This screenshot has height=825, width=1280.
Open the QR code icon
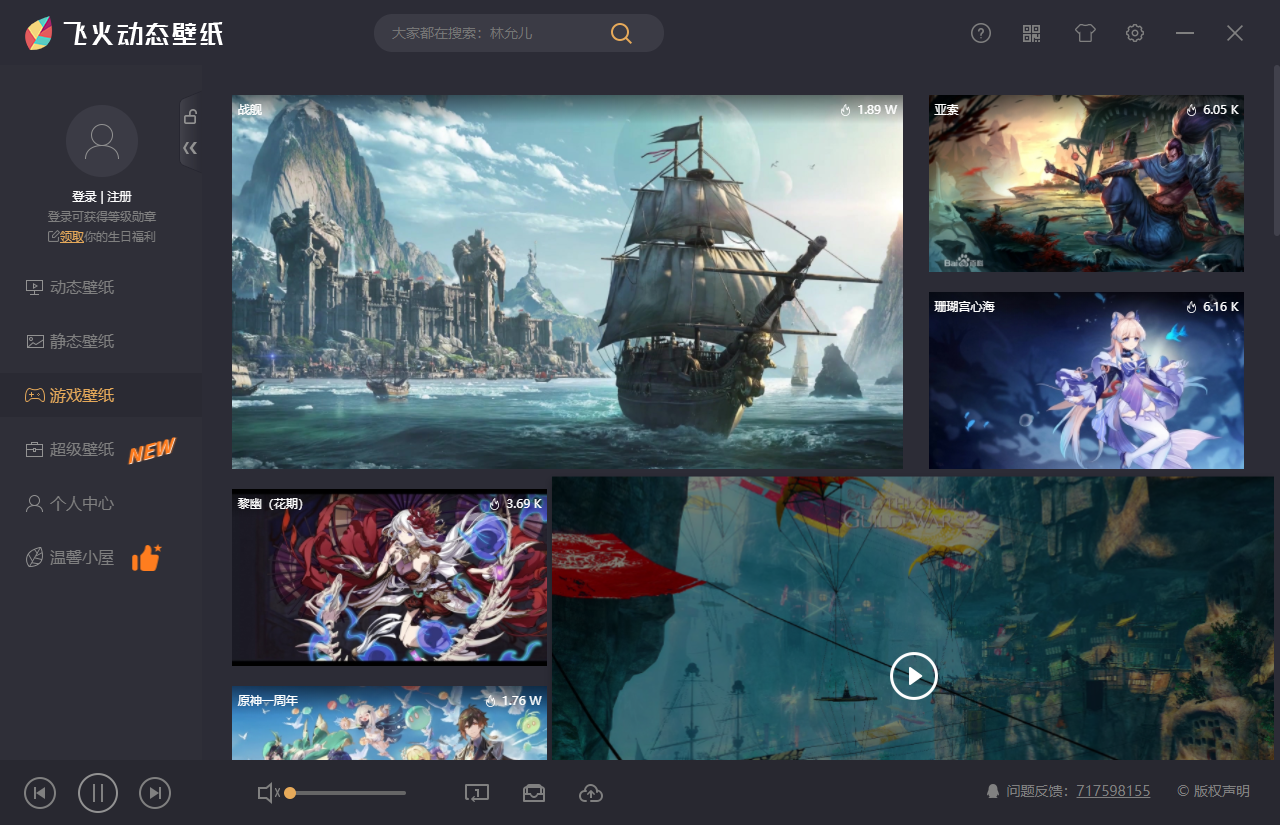point(1032,33)
